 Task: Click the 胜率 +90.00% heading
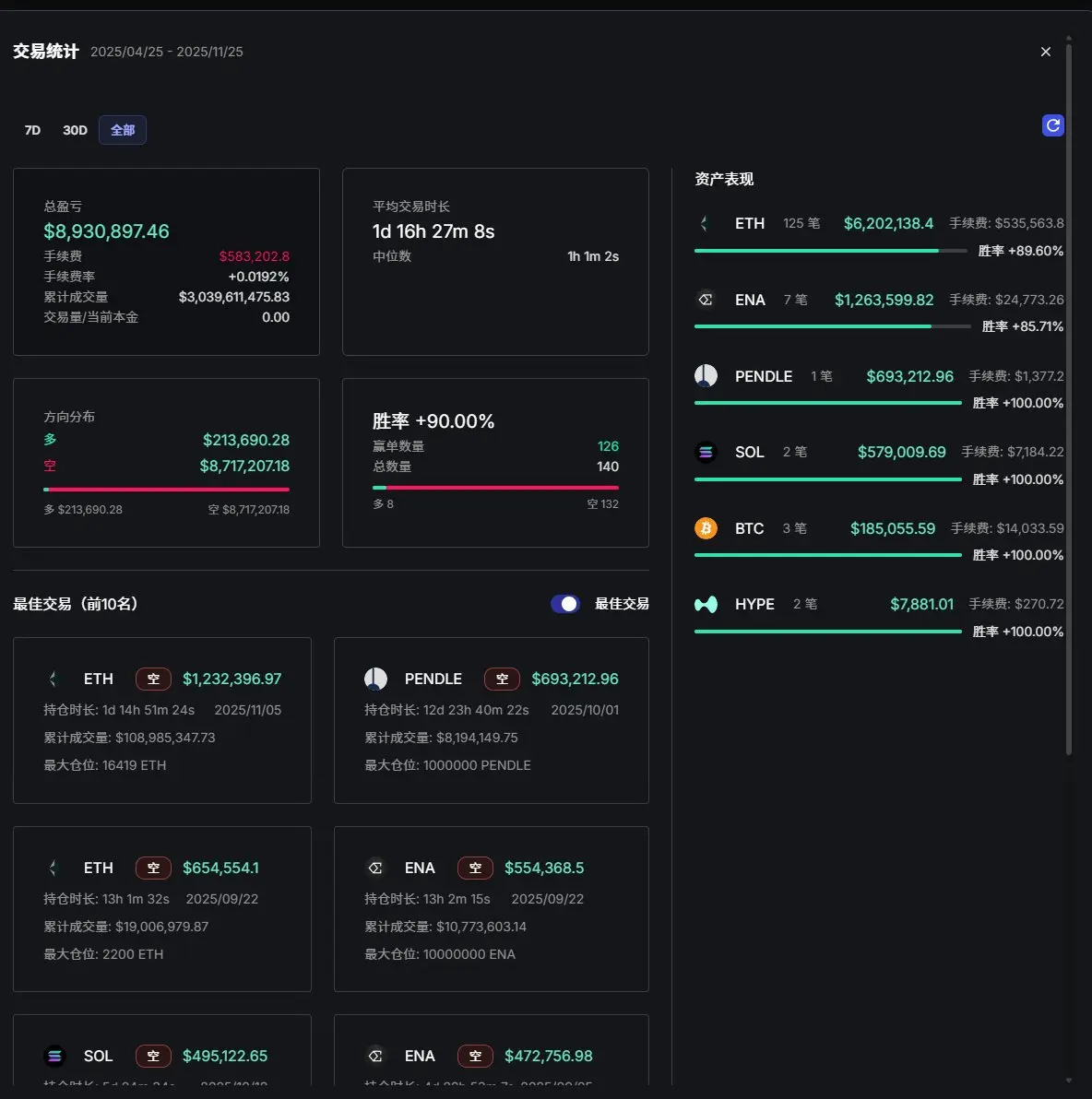click(433, 421)
